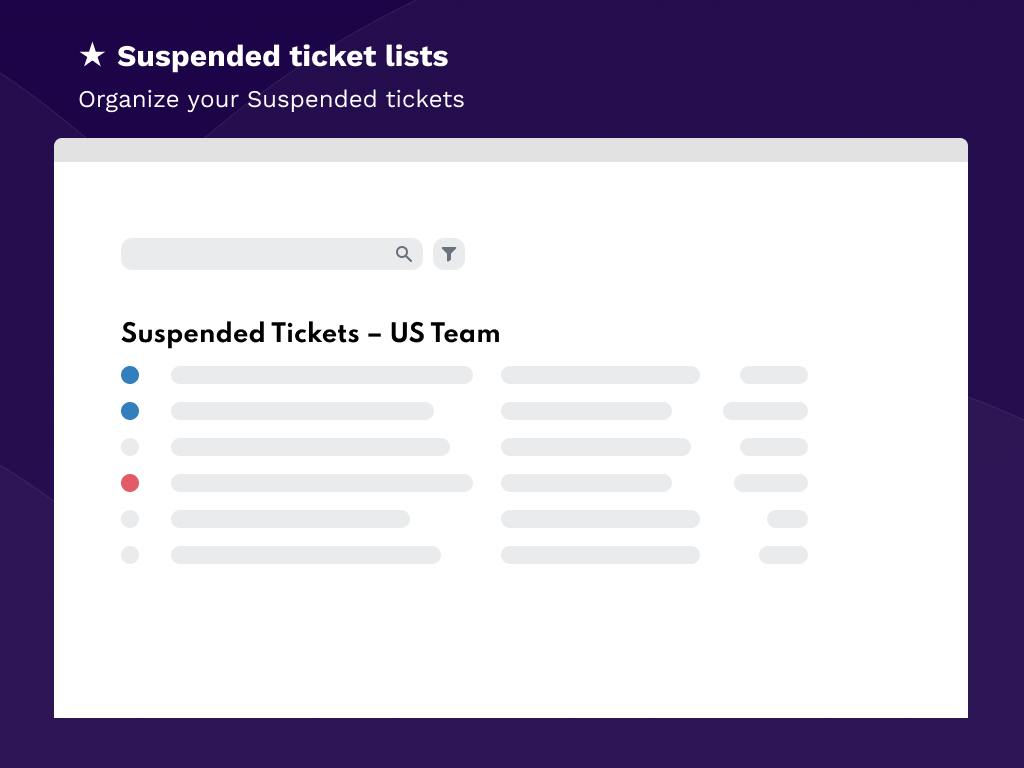Image resolution: width=1024 pixels, height=768 pixels.
Task: Click the gray window title bar
Action: [511, 150]
